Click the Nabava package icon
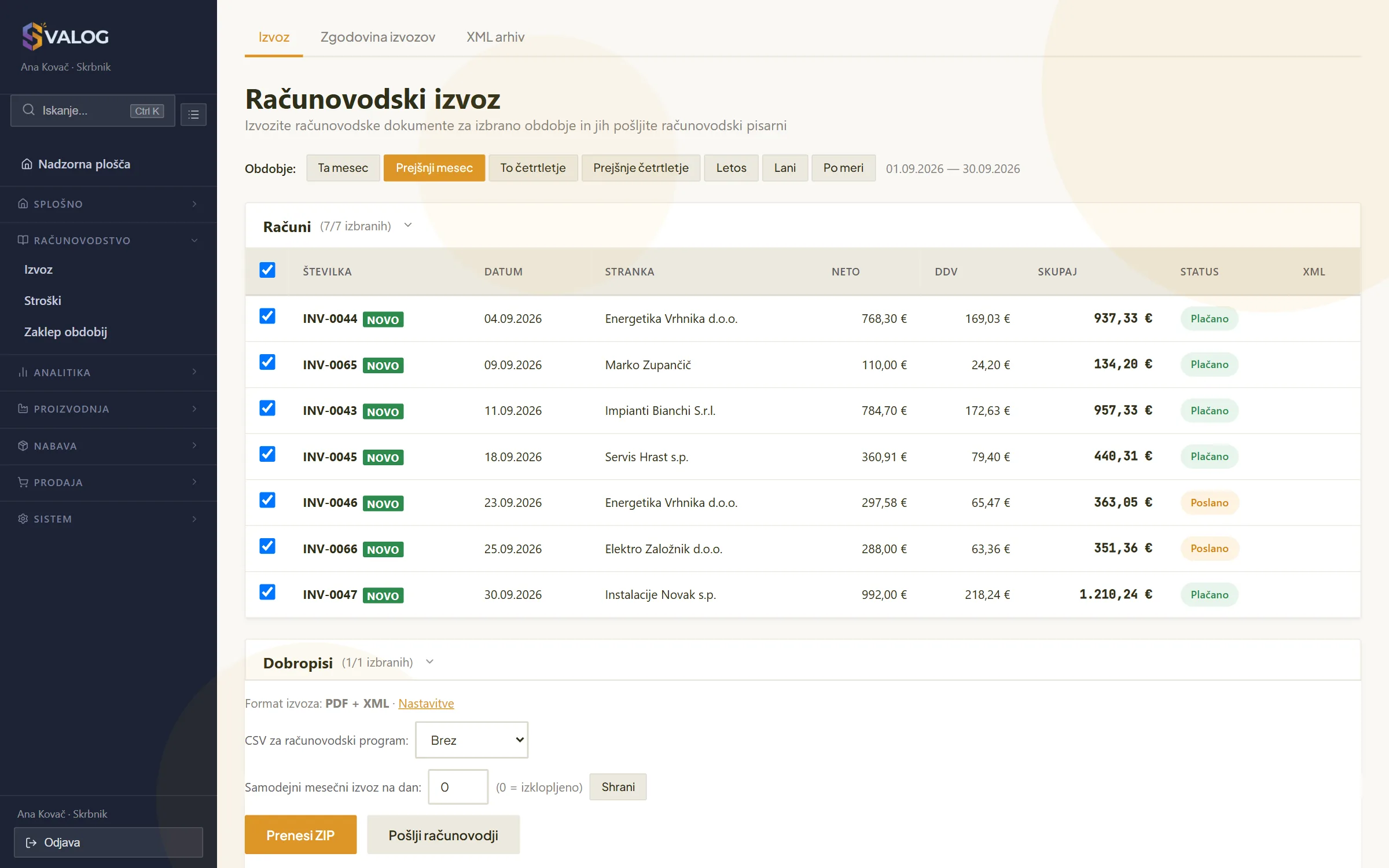 (23, 446)
